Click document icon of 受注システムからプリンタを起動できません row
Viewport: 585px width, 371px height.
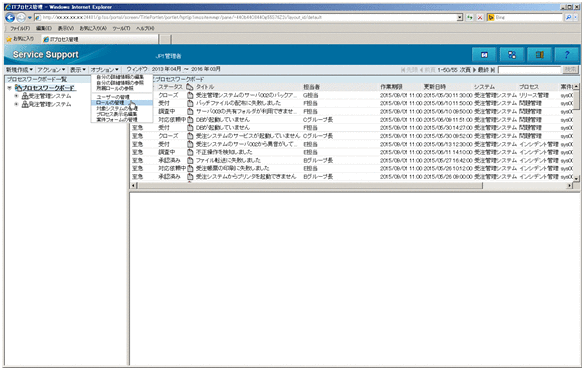point(190,177)
